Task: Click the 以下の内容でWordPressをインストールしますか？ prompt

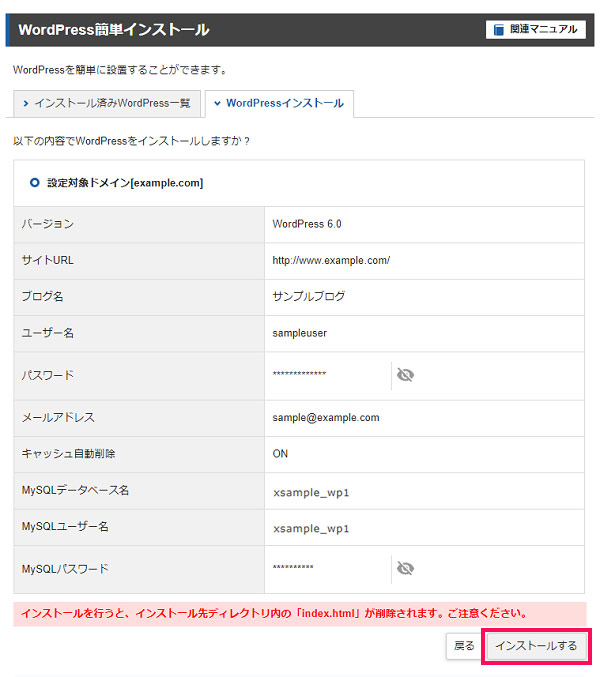Action: click(x=132, y=141)
